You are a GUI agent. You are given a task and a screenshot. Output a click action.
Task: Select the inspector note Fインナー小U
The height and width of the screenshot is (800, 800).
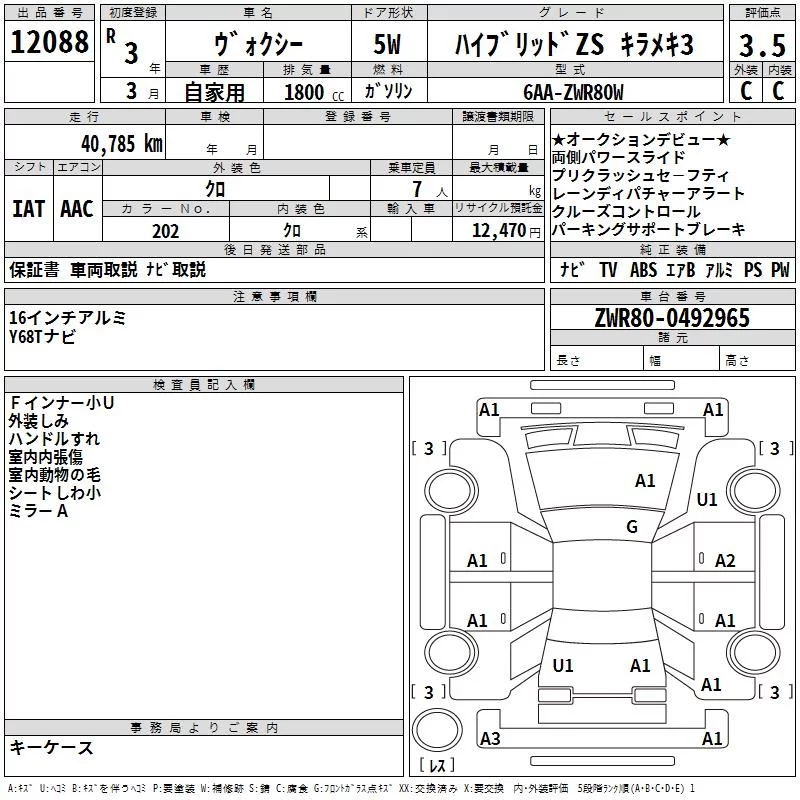[61, 403]
